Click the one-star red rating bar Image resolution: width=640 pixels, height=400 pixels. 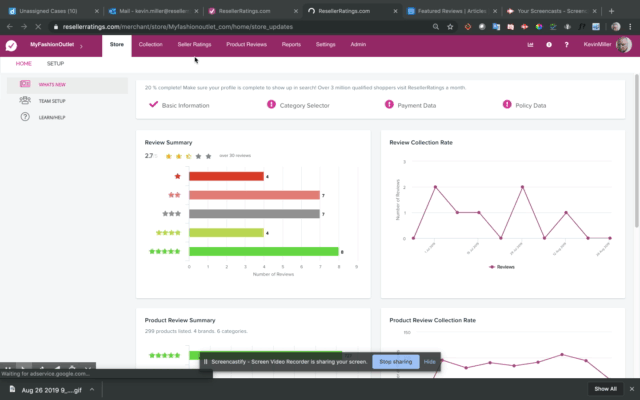[226, 176]
